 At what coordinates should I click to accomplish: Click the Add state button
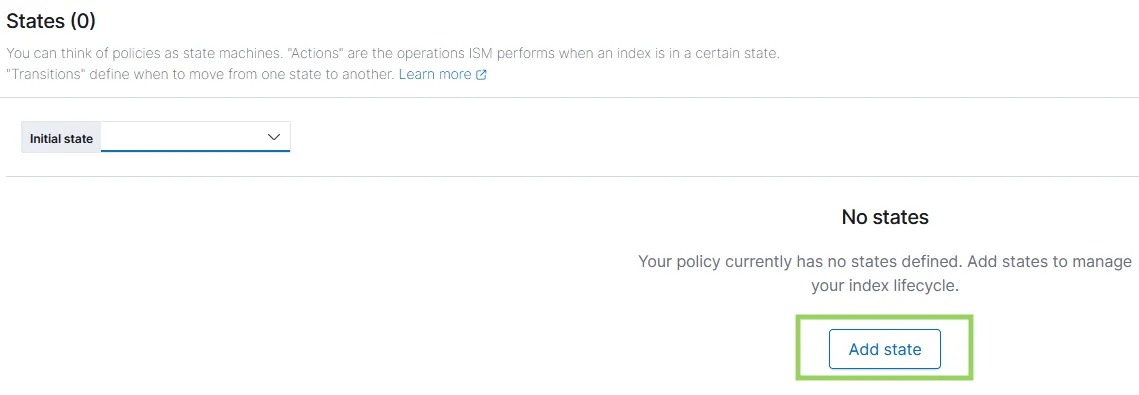[885, 349]
